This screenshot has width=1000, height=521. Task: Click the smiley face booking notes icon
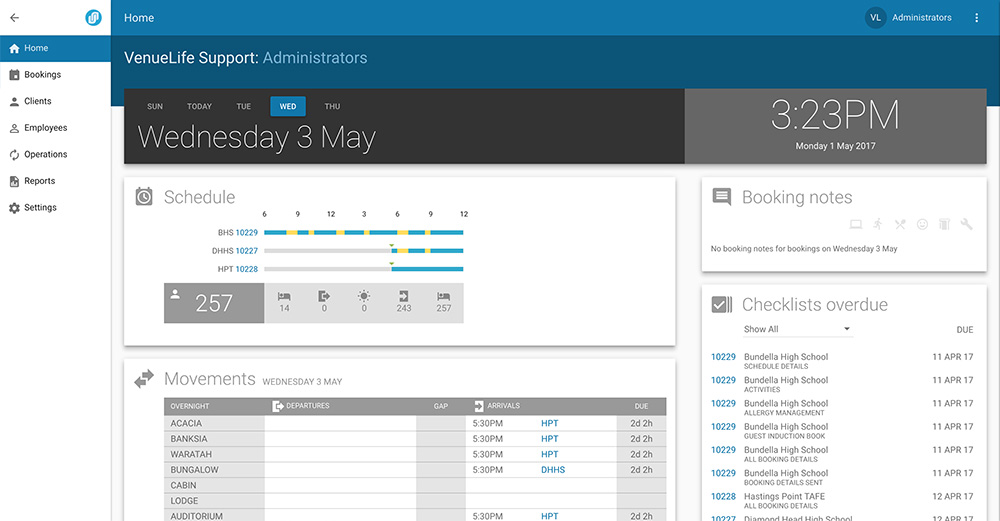922,224
